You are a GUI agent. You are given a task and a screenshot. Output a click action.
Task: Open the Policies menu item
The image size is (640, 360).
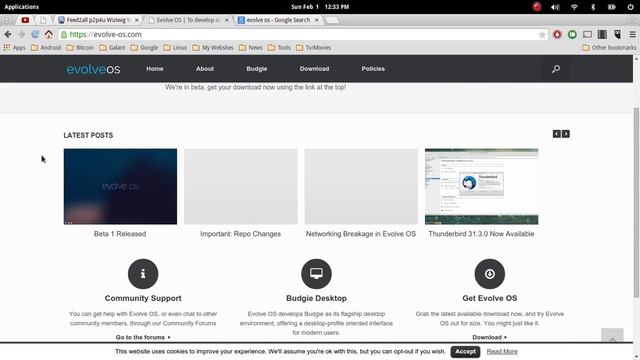coord(373,69)
